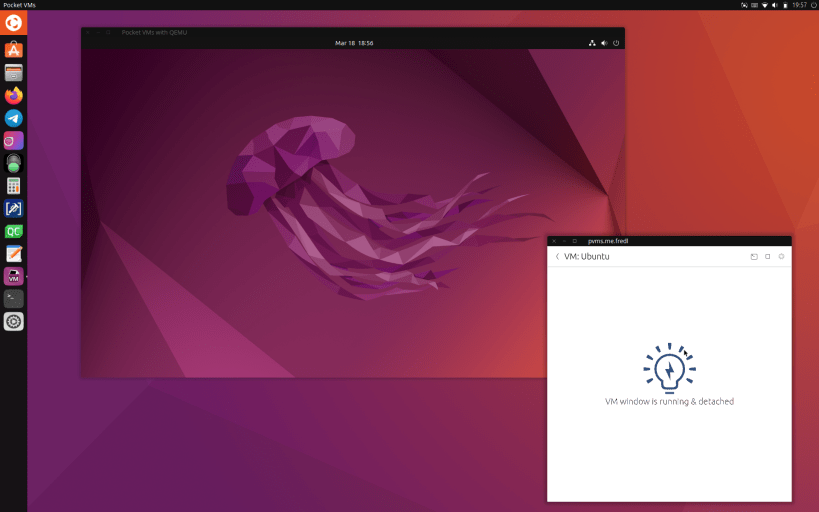Open the Notes app in dock
819x512 pixels.
[14, 254]
